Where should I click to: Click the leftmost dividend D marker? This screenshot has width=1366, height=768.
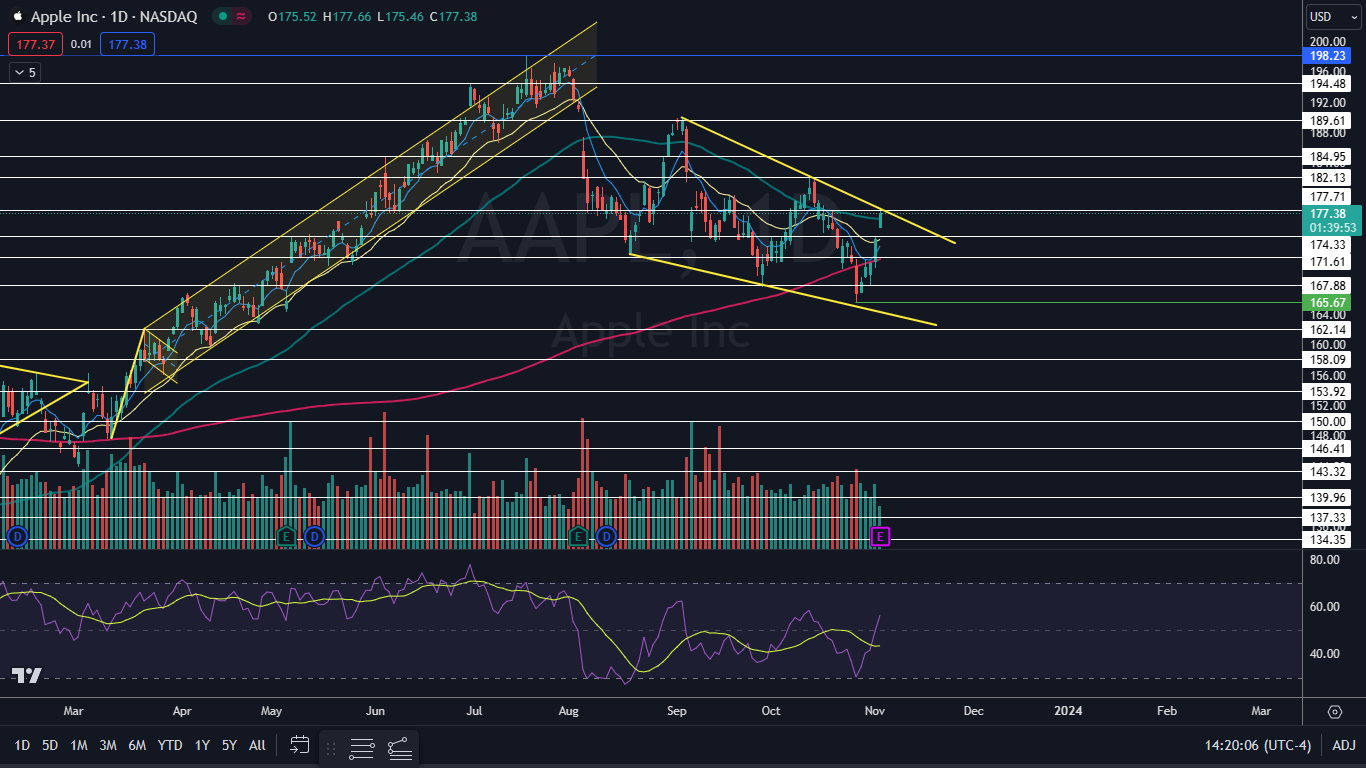(16, 537)
